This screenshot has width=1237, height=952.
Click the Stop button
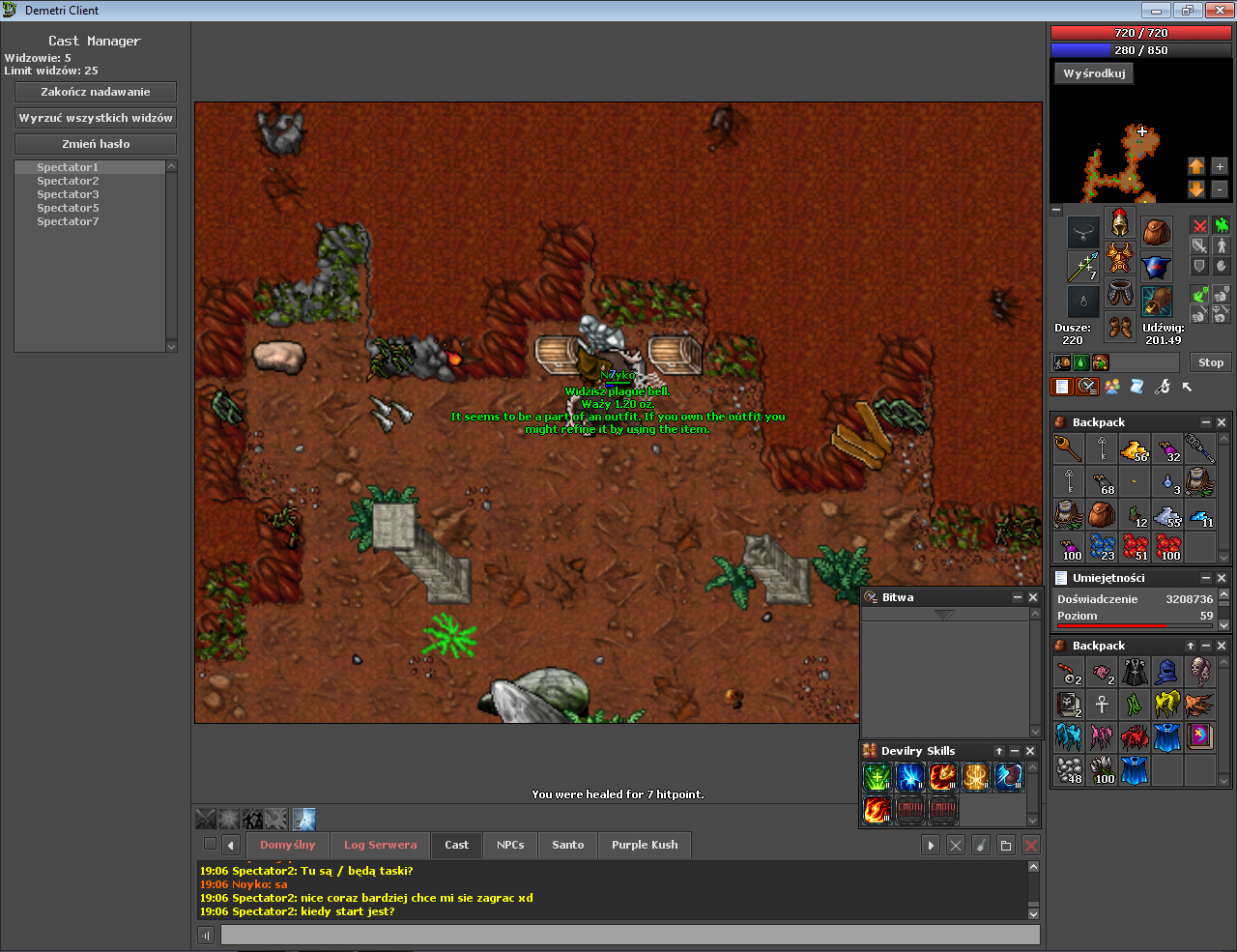1211,362
